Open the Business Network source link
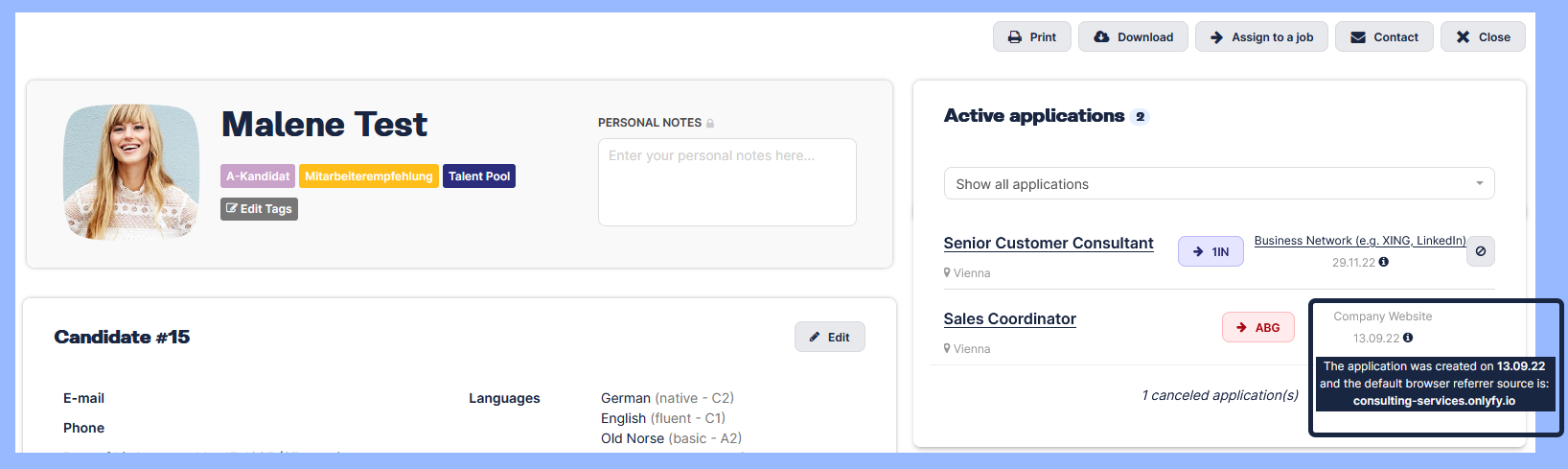Image resolution: width=1568 pixels, height=469 pixels. click(1360, 241)
